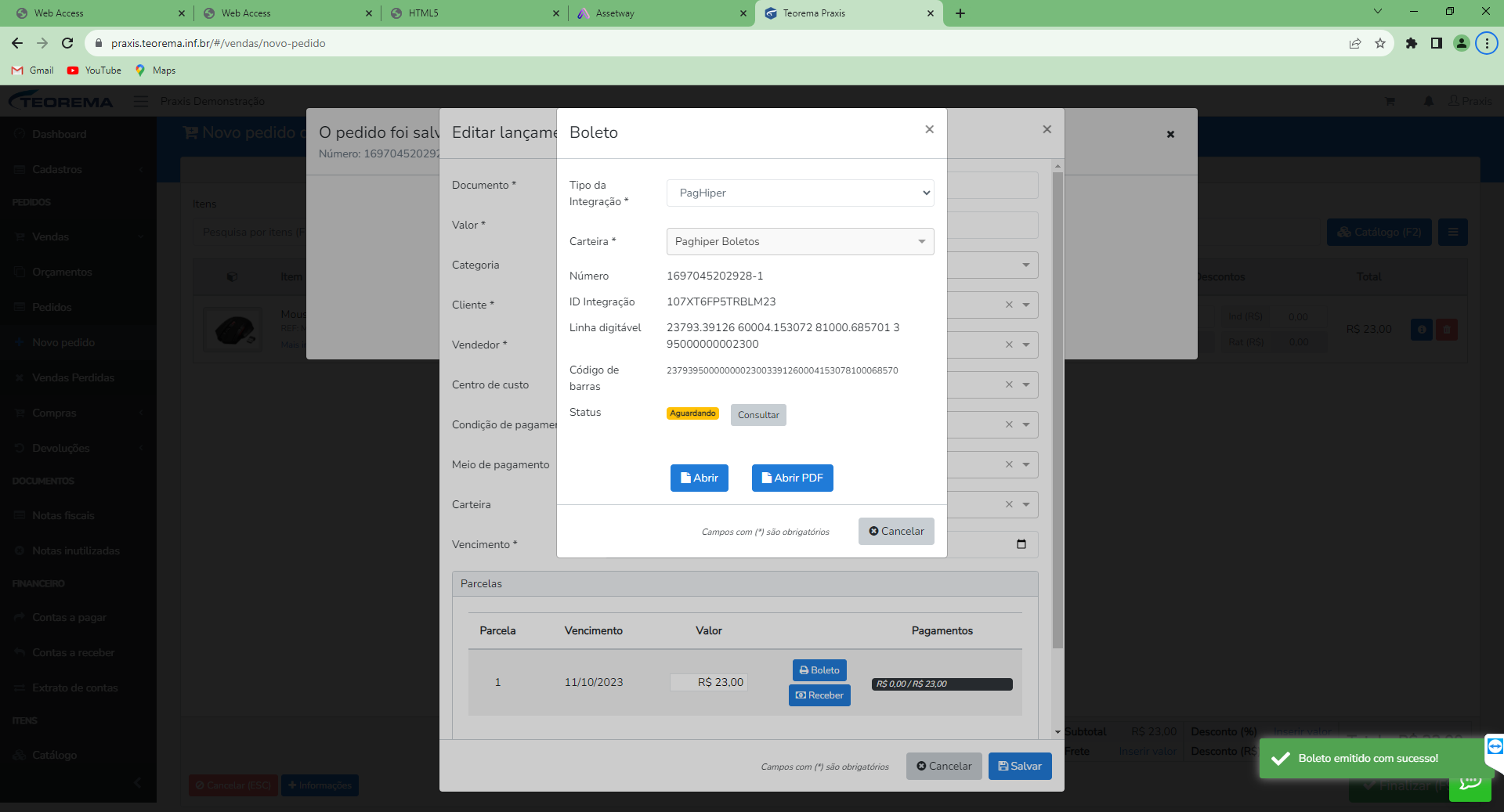Click the Consultar status button
1504x812 pixels.
point(758,415)
